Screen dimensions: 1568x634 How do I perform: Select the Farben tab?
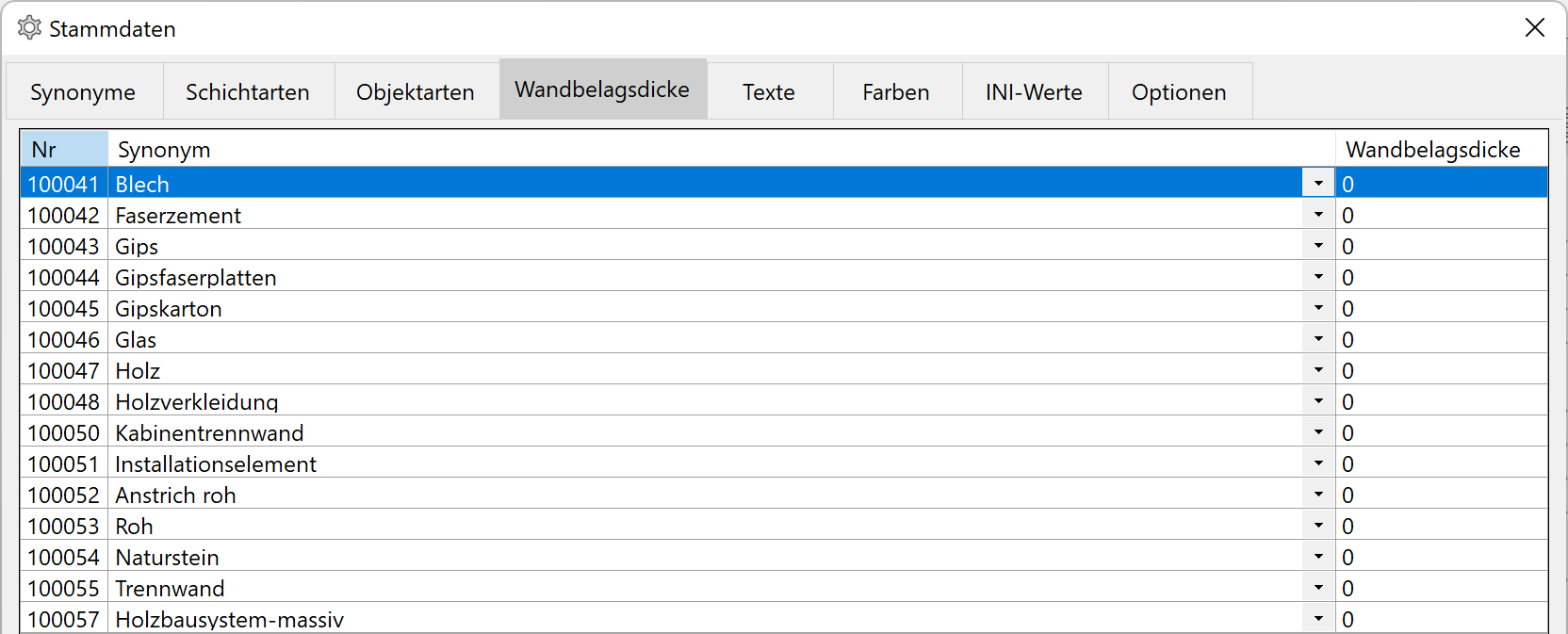tap(895, 92)
